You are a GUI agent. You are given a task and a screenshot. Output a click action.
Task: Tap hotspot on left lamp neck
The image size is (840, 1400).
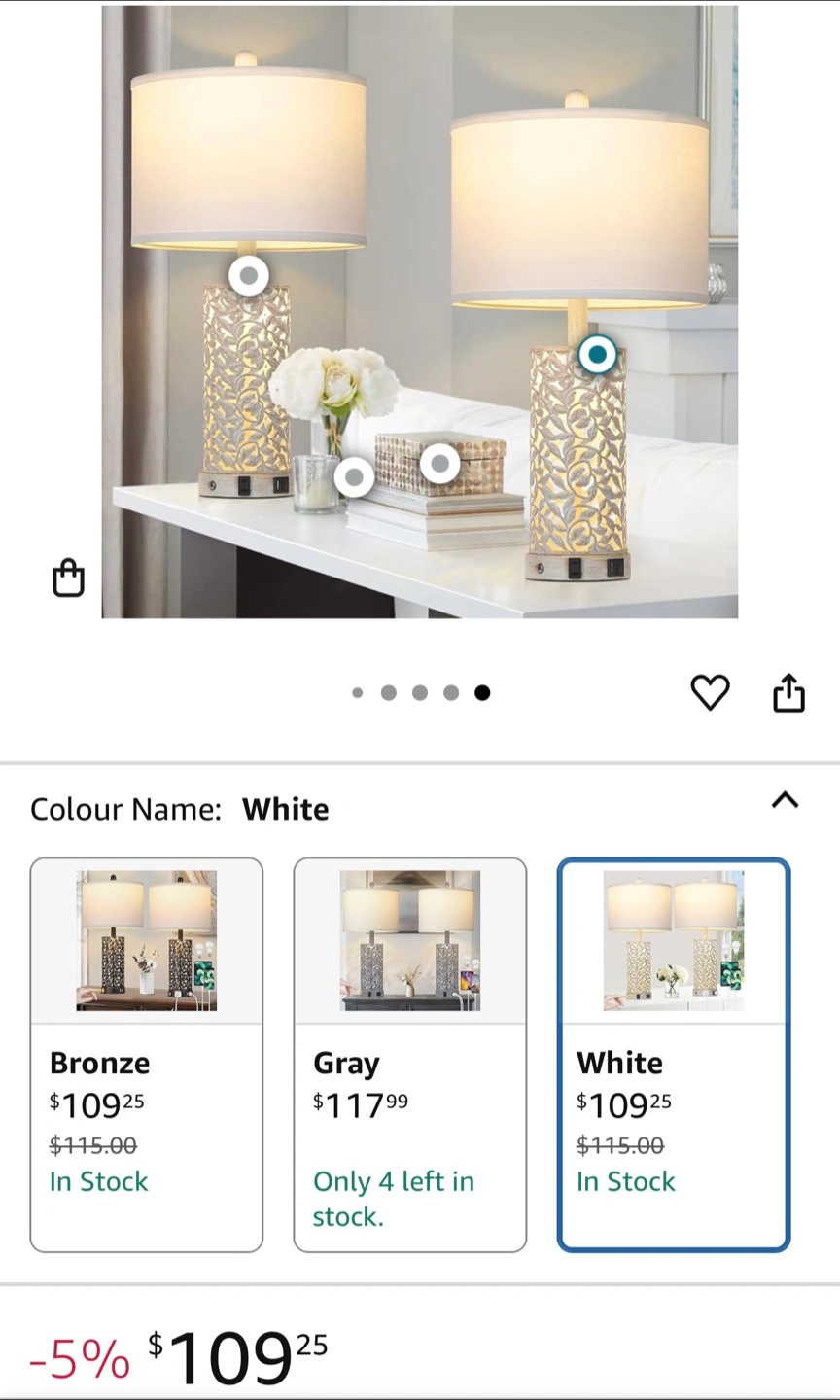[x=249, y=276]
